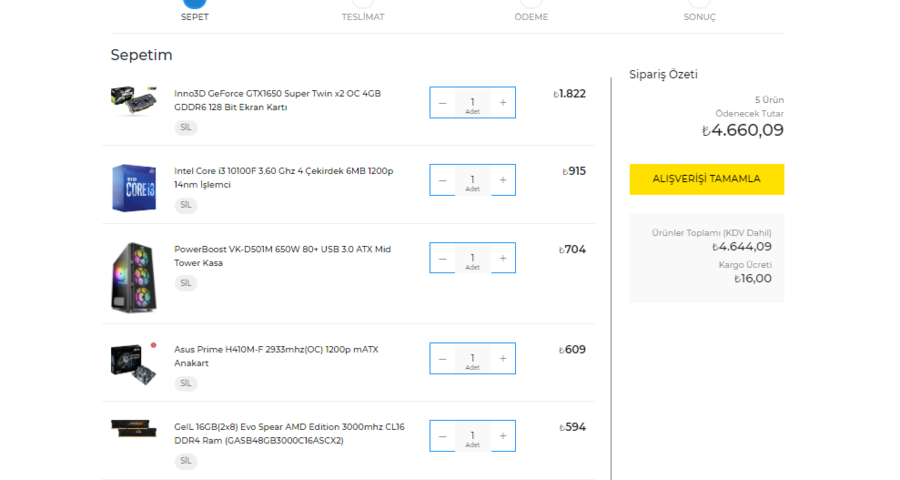Open PowerBoost RGB tower case thumbnail
Image resolution: width=900 pixels, height=480 pixels.
[x=134, y=278]
